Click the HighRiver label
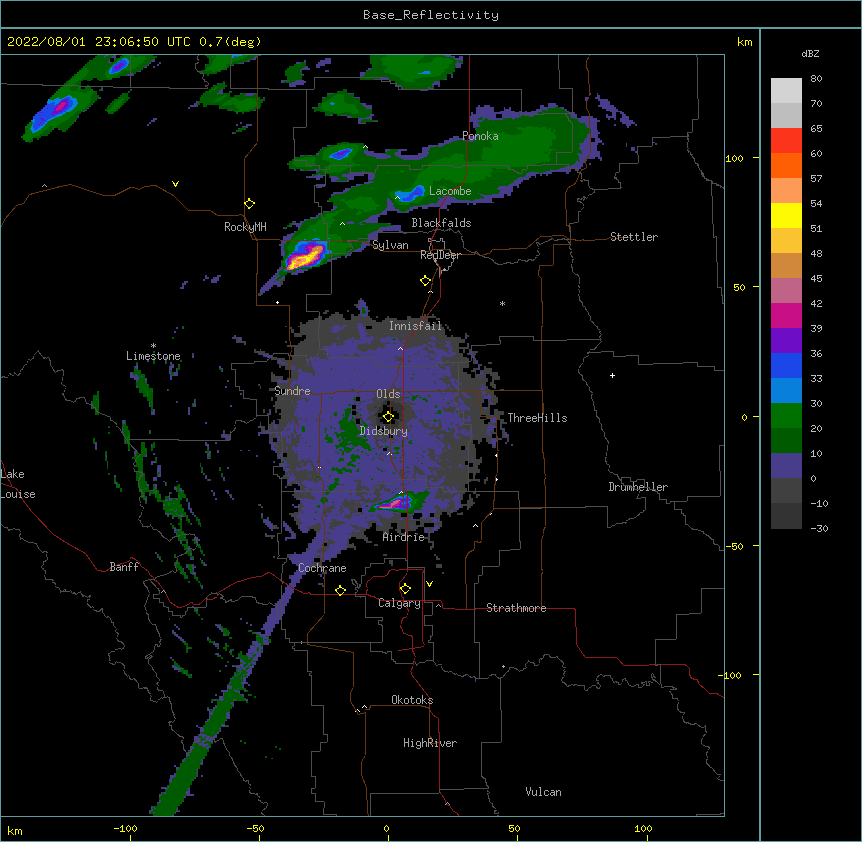The image size is (862, 842). [x=430, y=743]
